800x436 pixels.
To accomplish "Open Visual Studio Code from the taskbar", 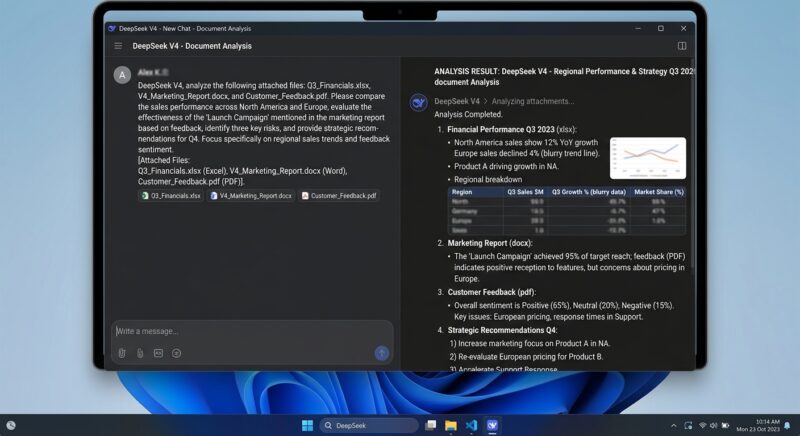I will click(471, 425).
